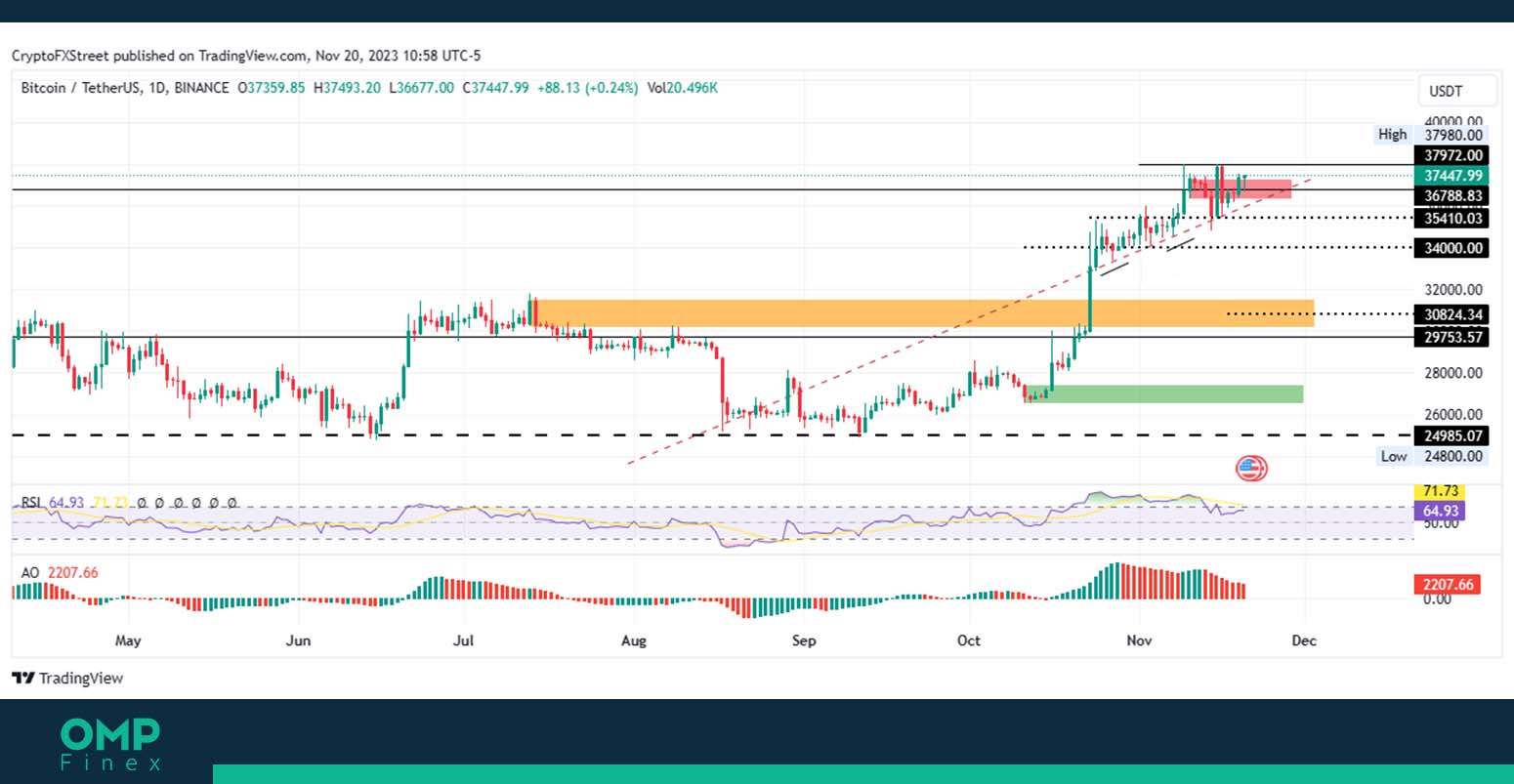Click the +88.13 (+0.24%) change value
The height and width of the screenshot is (784, 1514).
click(587, 88)
